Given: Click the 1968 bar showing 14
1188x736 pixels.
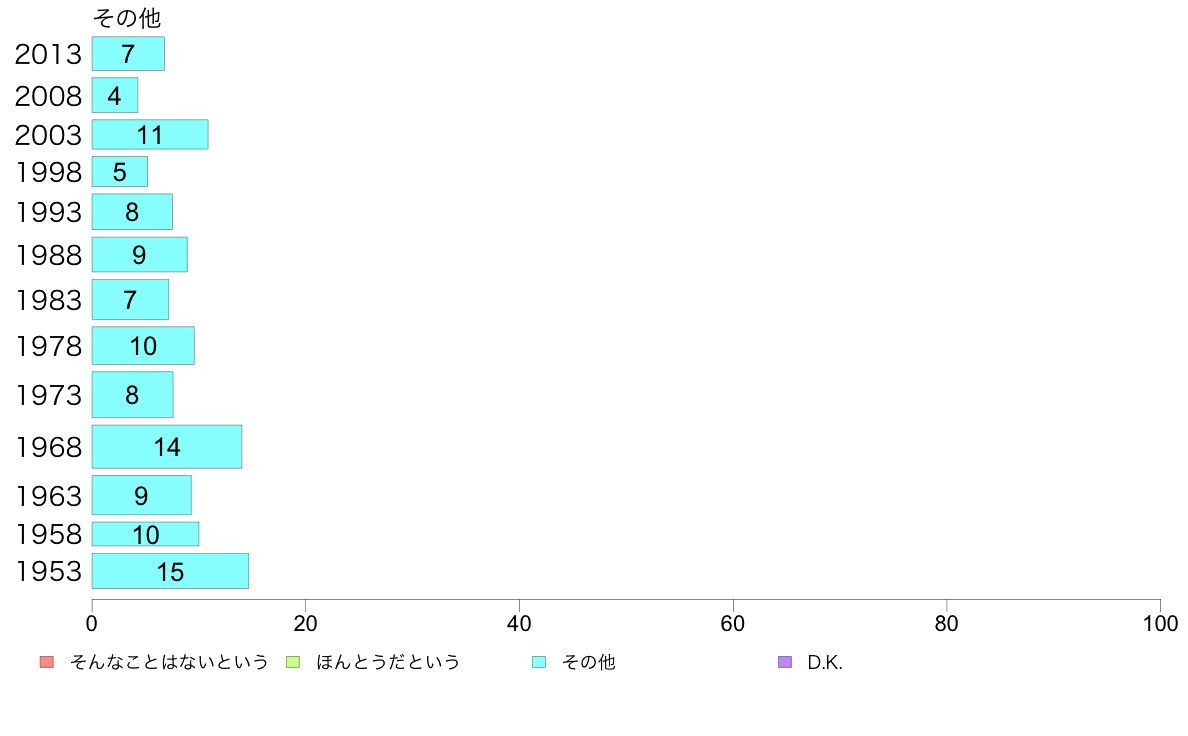Looking at the screenshot, I should pos(167,447).
